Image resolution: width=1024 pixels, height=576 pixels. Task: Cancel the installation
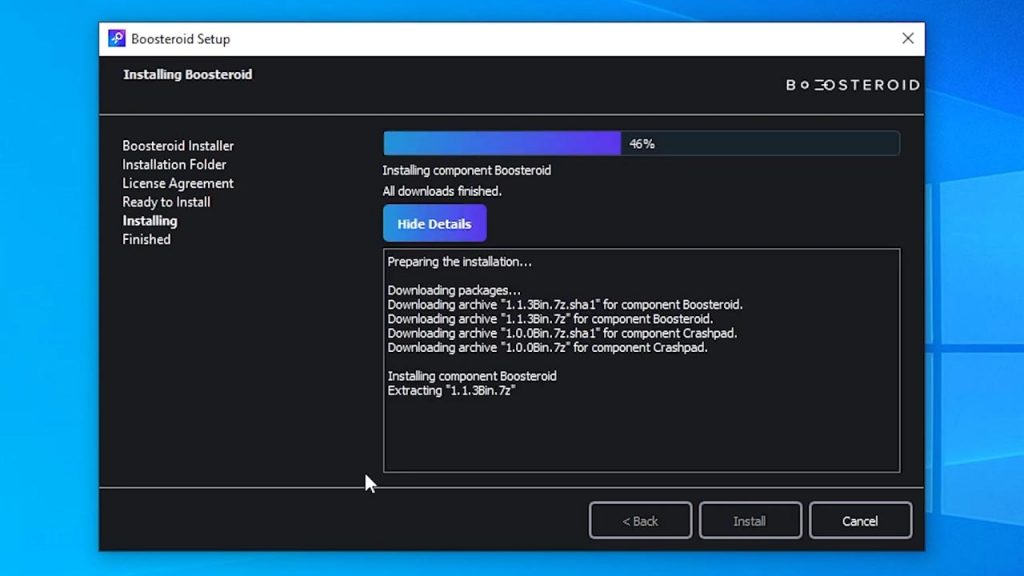tap(860, 520)
